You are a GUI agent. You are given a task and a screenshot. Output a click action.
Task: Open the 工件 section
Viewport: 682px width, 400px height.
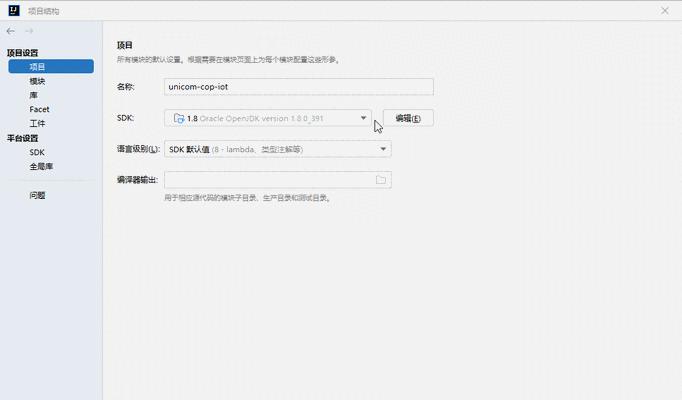point(37,123)
